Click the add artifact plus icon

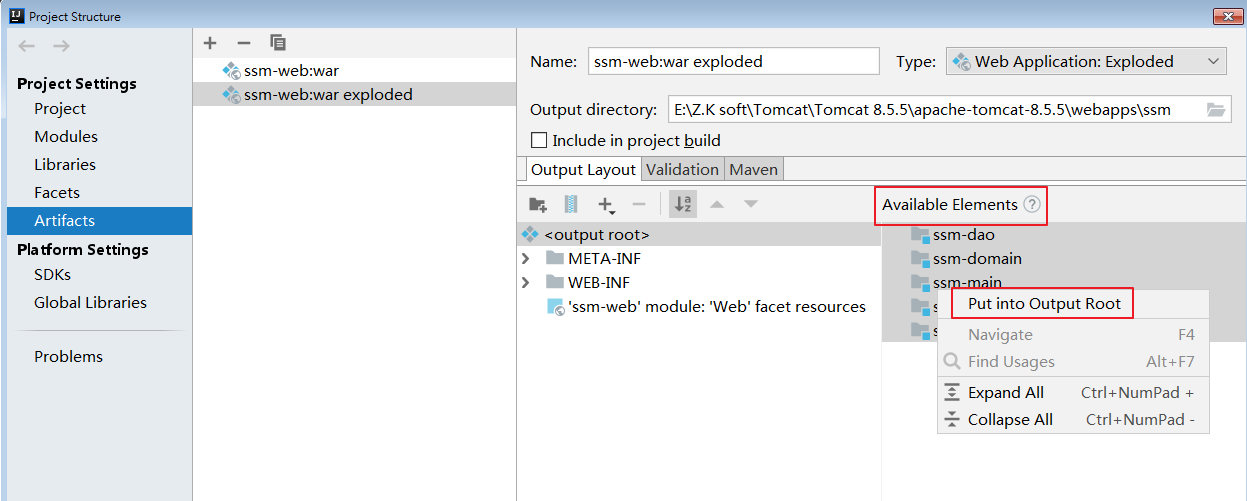pos(210,43)
